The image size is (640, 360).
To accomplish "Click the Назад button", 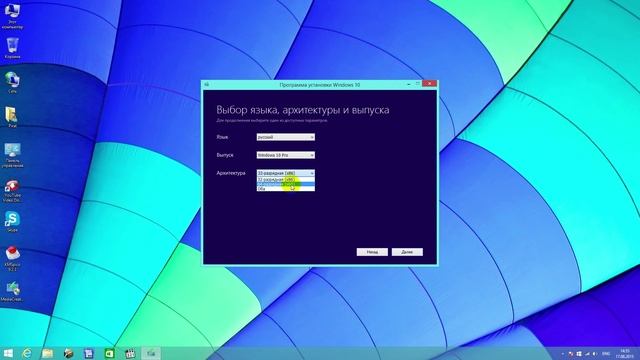I will (372, 252).
